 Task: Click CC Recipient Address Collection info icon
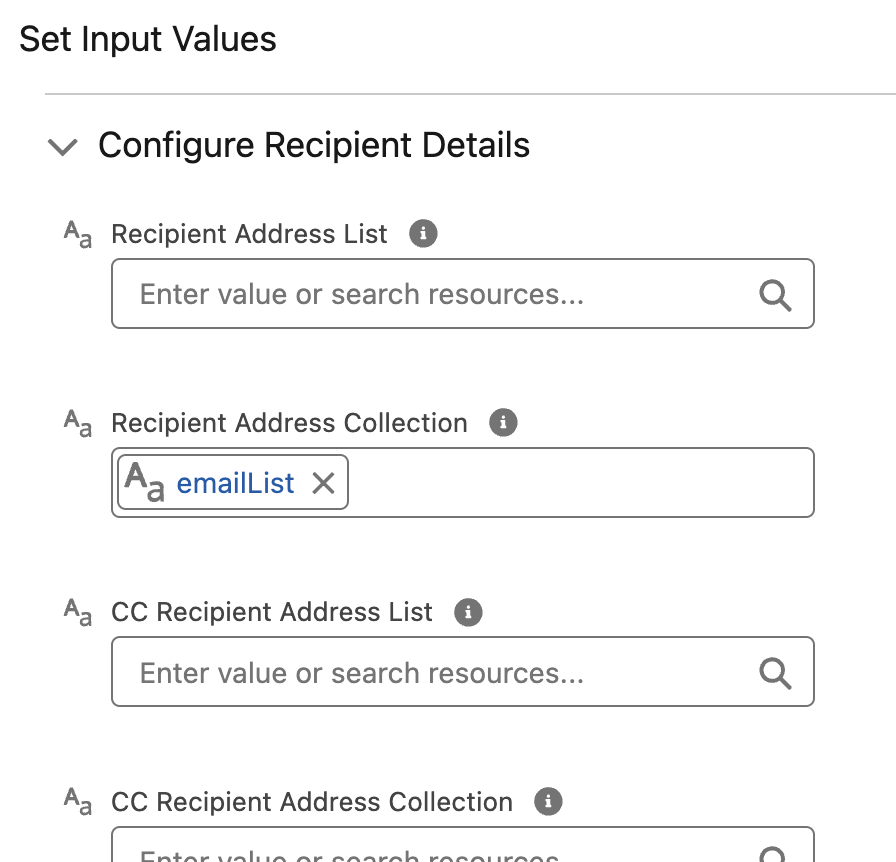(548, 801)
